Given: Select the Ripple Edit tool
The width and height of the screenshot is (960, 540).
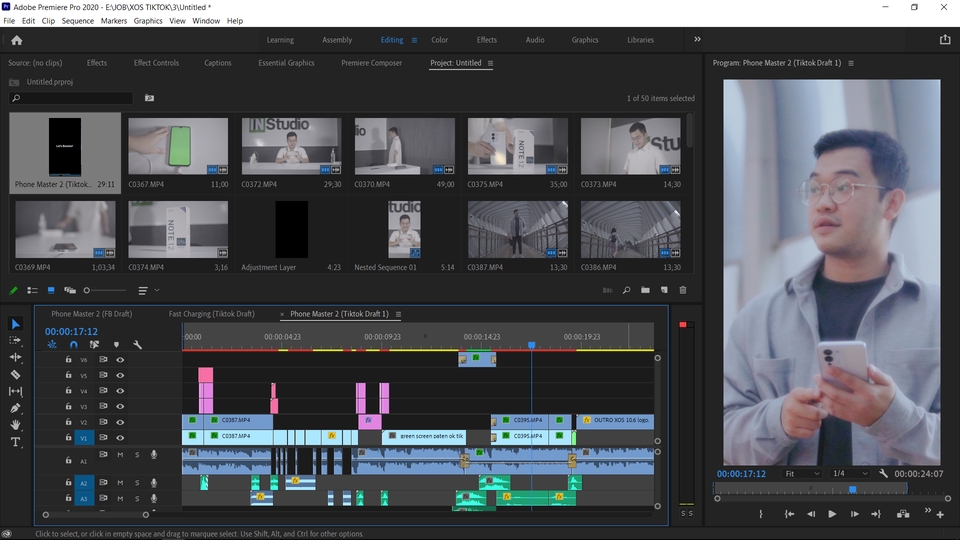Looking at the screenshot, I should click(15, 357).
